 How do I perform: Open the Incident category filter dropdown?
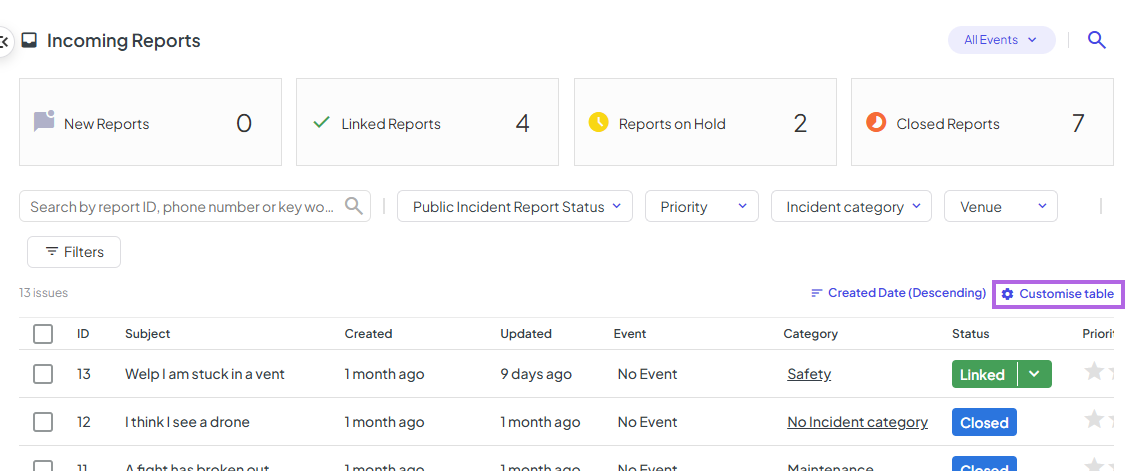[x=851, y=206]
